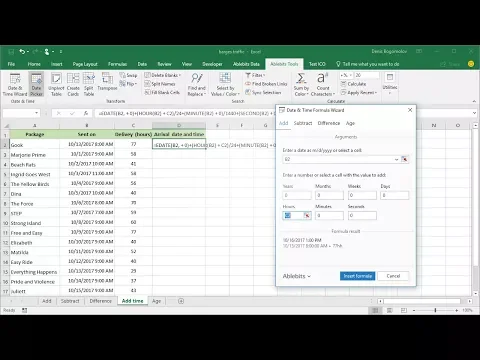Click the Undo arrow in quick access toolbar

[22, 52]
